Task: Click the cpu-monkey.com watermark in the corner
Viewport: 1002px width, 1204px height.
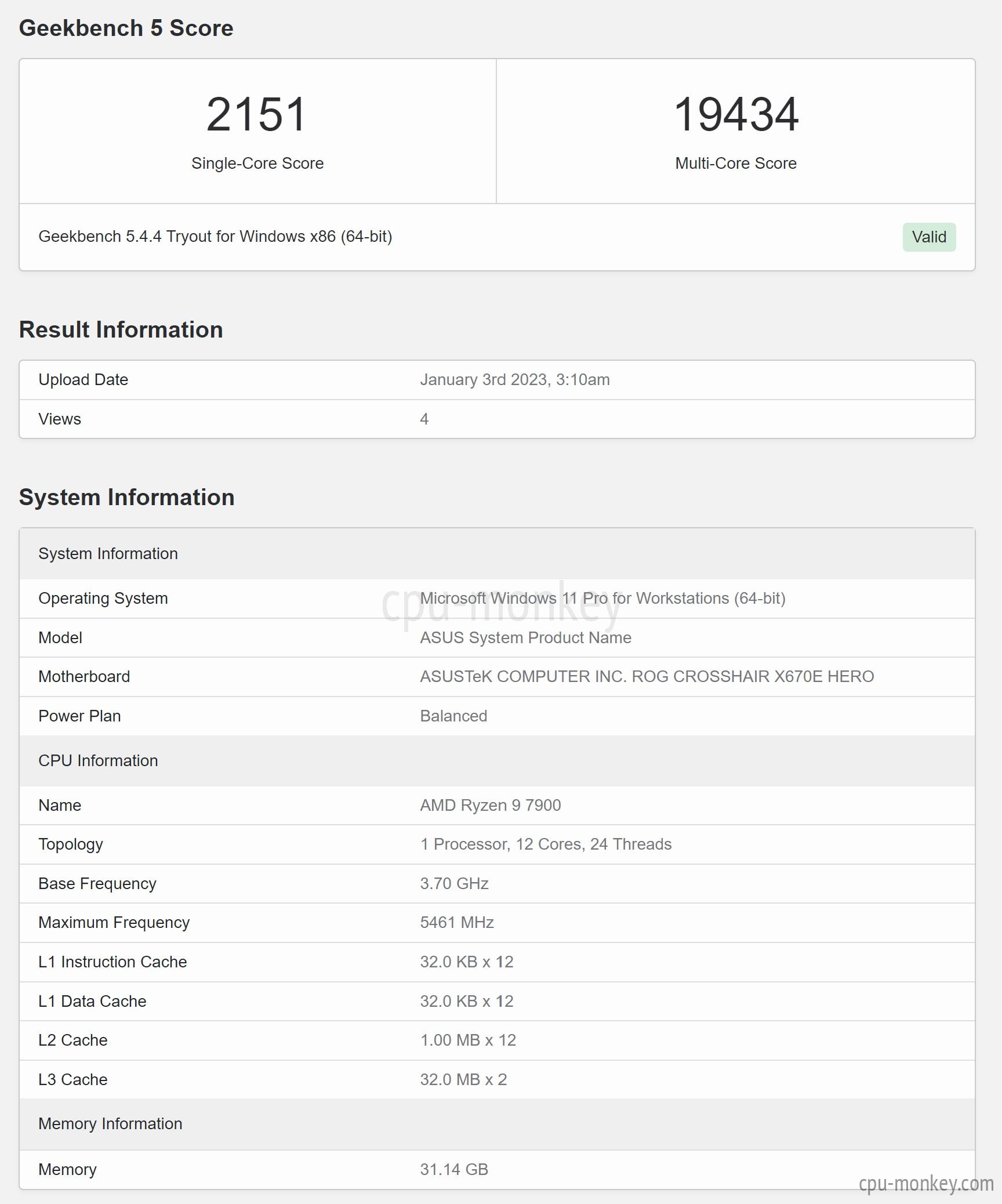Action: click(x=926, y=1184)
